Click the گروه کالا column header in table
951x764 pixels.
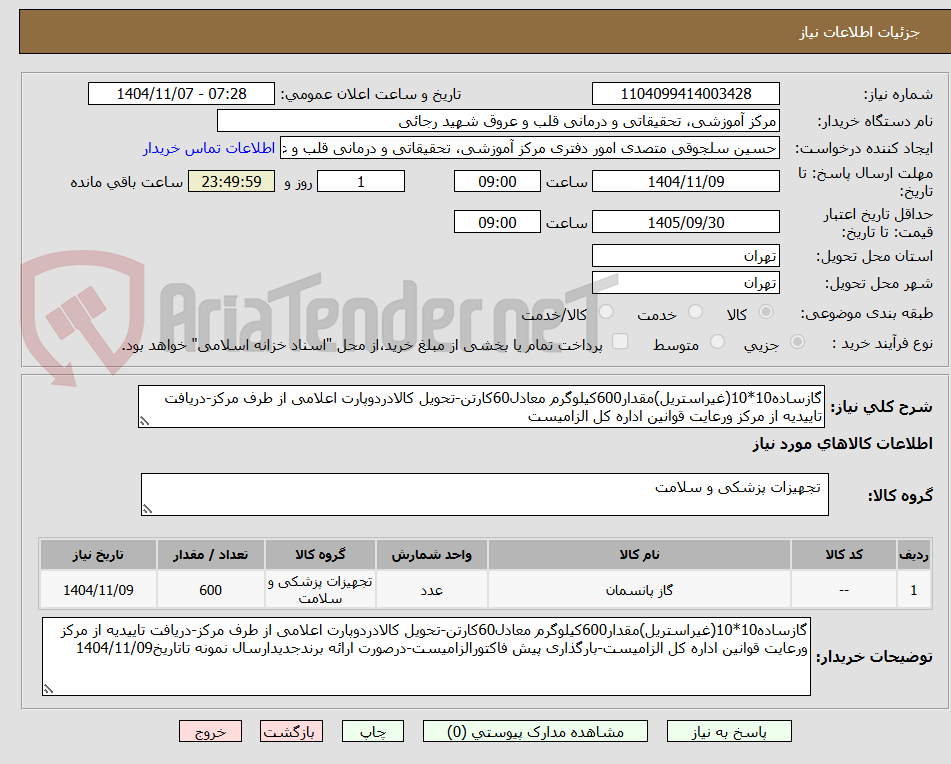click(x=320, y=555)
